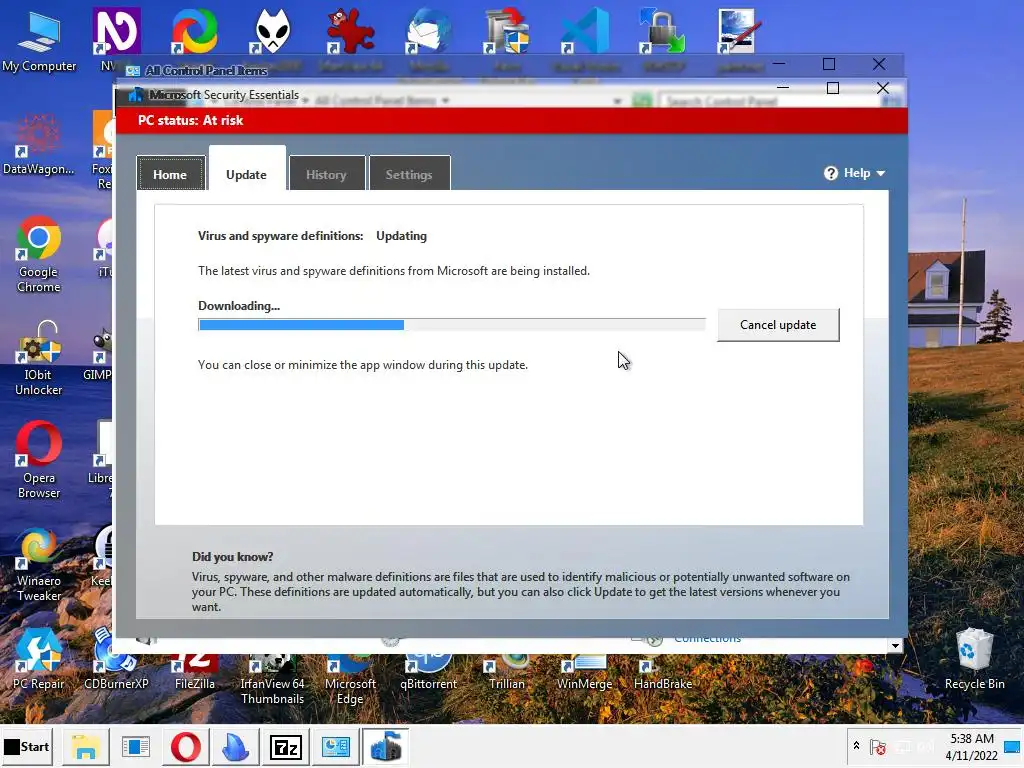Select the Update tab
1024x768 pixels.
pos(246,170)
